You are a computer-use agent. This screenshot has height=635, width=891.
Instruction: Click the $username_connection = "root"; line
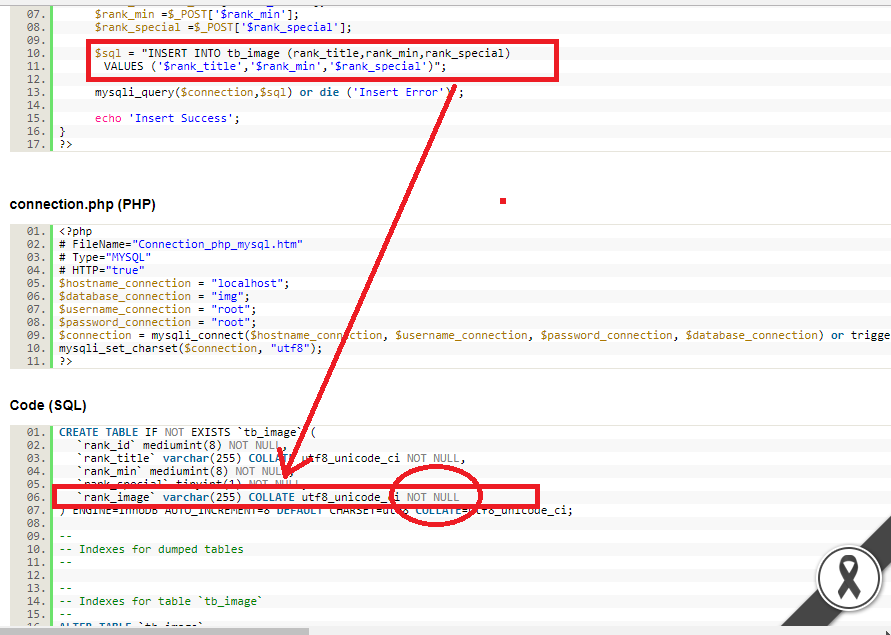(158, 309)
